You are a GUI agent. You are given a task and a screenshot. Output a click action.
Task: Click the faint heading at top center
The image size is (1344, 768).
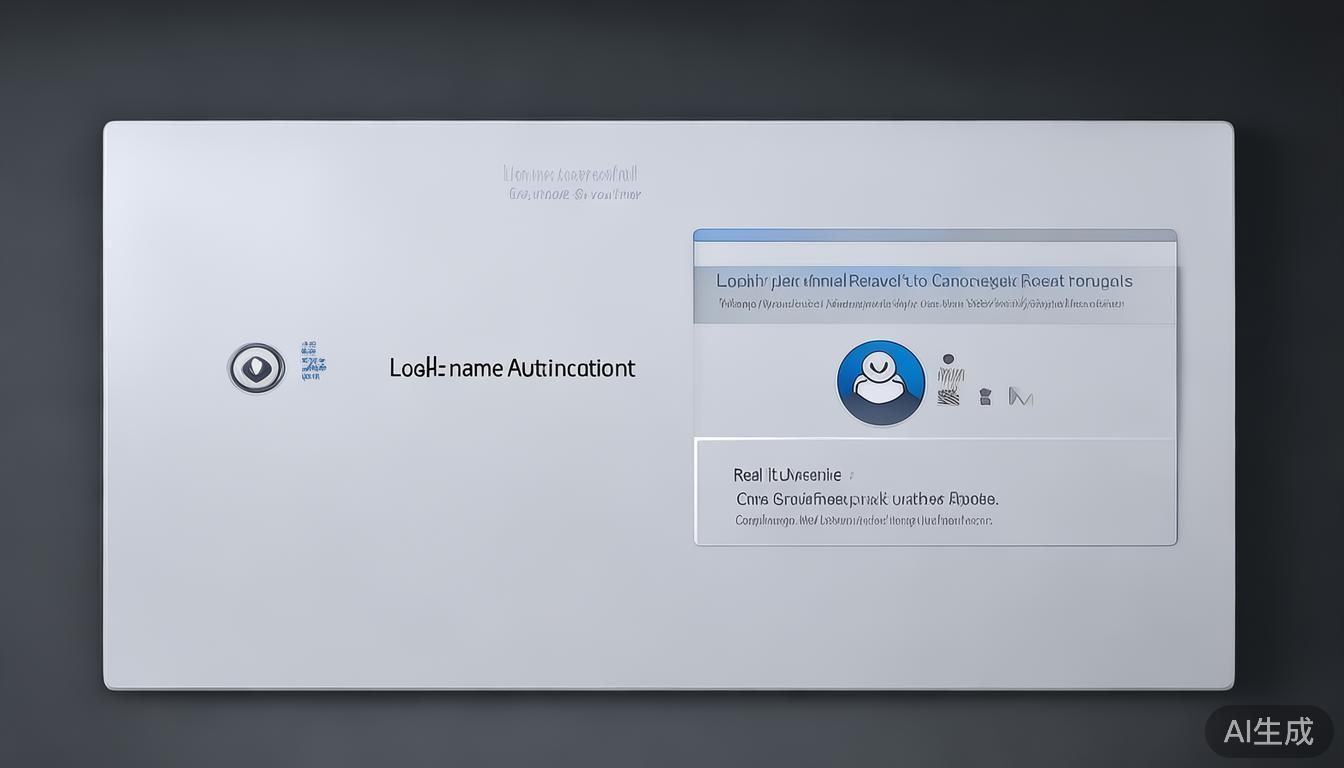point(571,175)
